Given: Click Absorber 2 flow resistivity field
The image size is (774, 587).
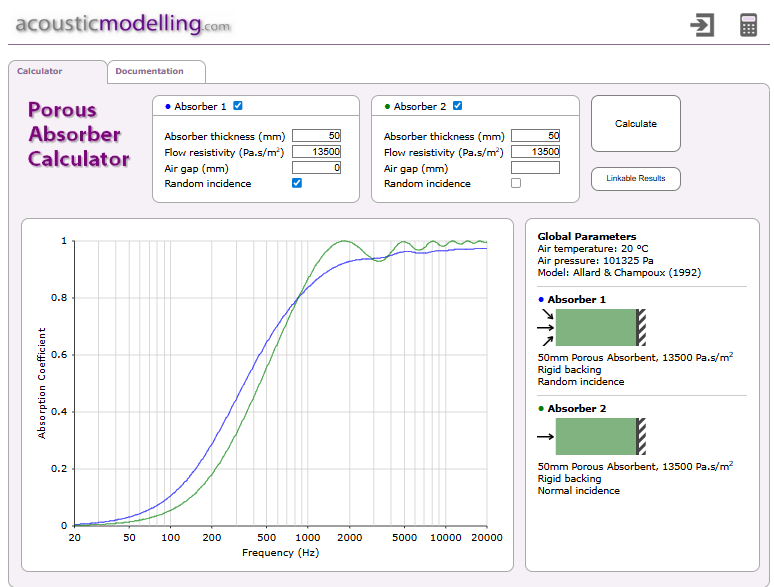Looking at the screenshot, I should coord(535,152).
